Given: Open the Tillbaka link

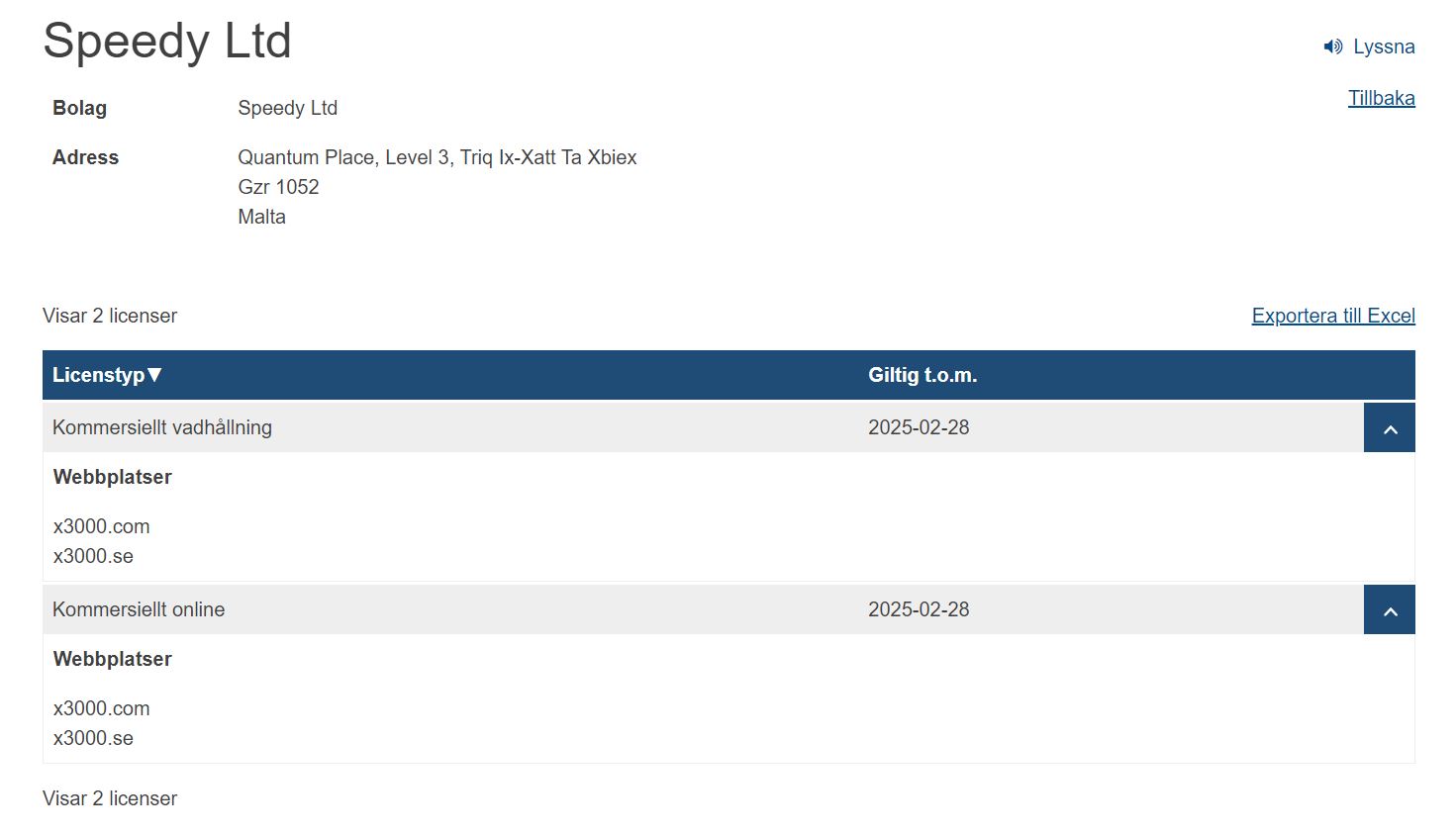Looking at the screenshot, I should (1381, 98).
